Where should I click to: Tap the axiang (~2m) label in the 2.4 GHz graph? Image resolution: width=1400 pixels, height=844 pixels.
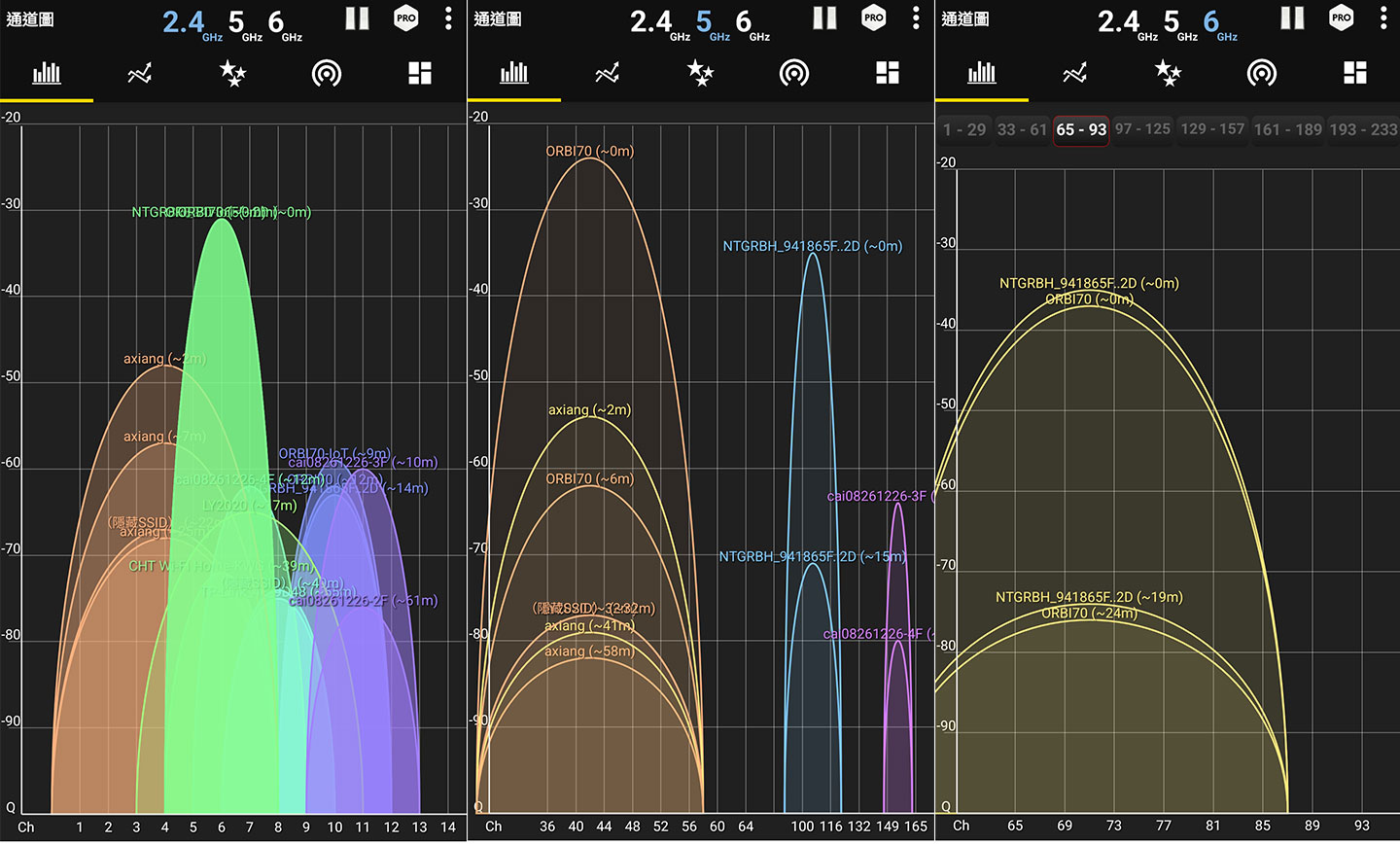(x=164, y=359)
